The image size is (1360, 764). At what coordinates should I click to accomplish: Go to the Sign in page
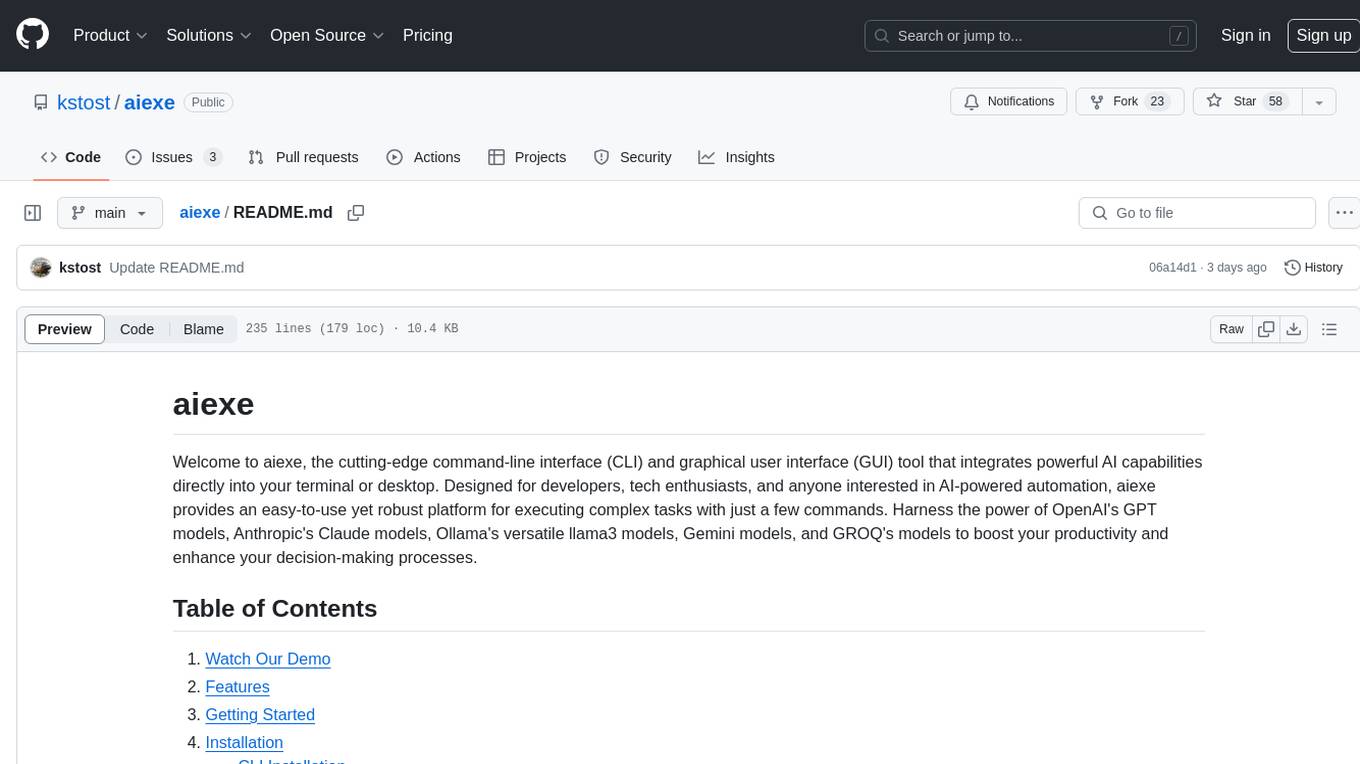1245,35
